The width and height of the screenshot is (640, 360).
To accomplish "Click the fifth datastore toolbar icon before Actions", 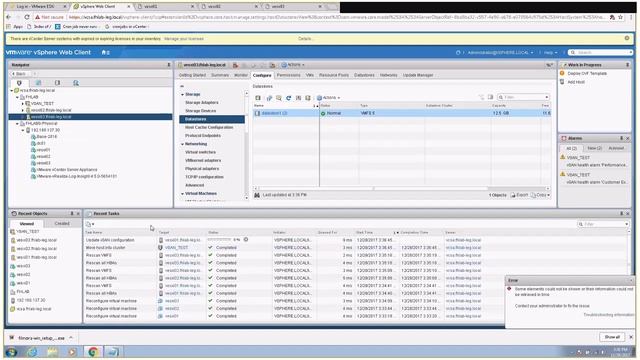I will click(298, 98).
